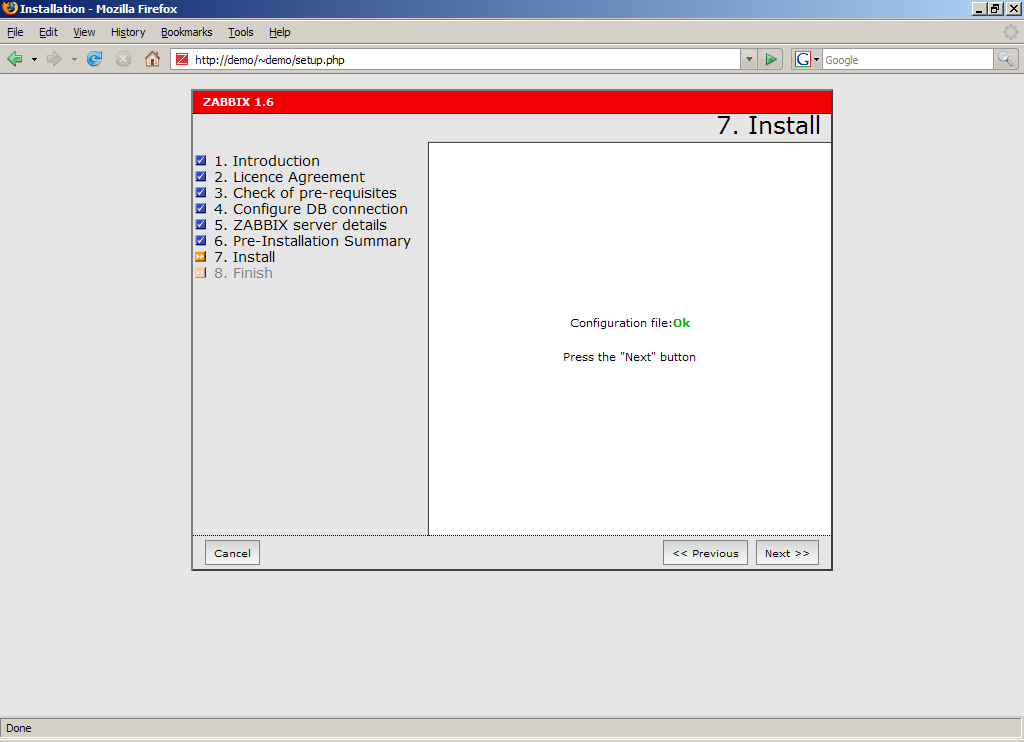
Task: Click checkmark beside 6. Pre-Installation Summary
Action: (201, 240)
